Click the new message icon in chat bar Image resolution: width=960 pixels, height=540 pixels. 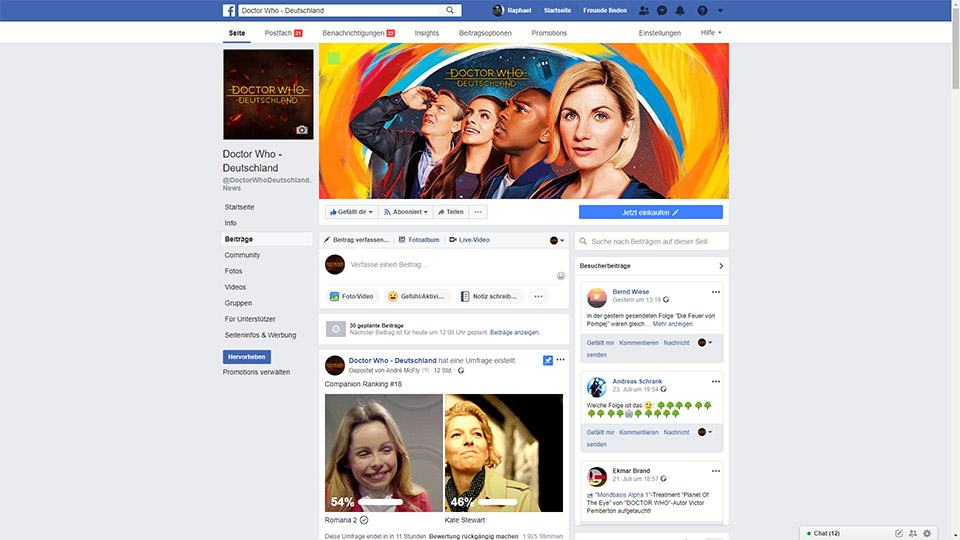coord(899,533)
